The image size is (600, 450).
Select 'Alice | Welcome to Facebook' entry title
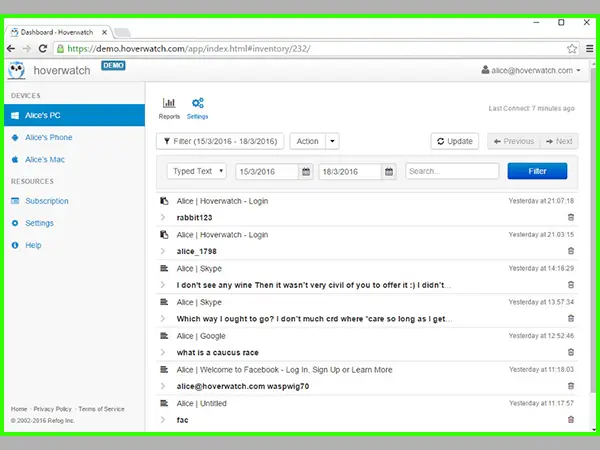pyautogui.click(x=284, y=370)
